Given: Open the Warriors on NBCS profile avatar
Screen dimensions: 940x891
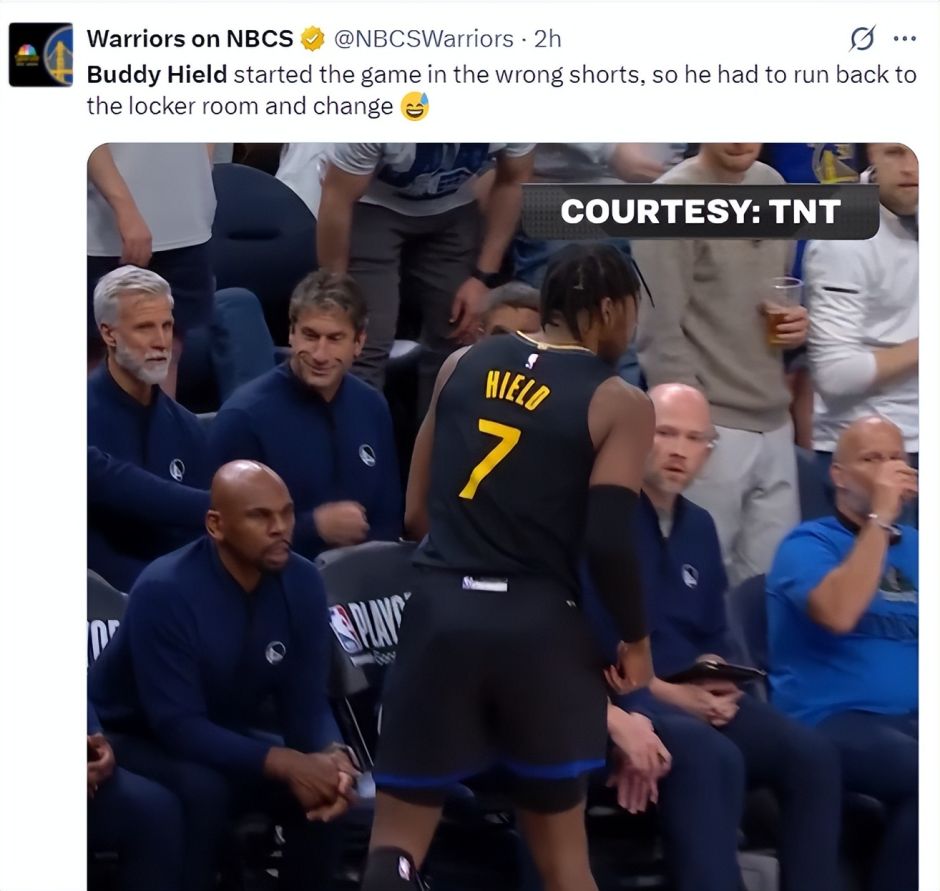Looking at the screenshot, I should coord(41,55).
